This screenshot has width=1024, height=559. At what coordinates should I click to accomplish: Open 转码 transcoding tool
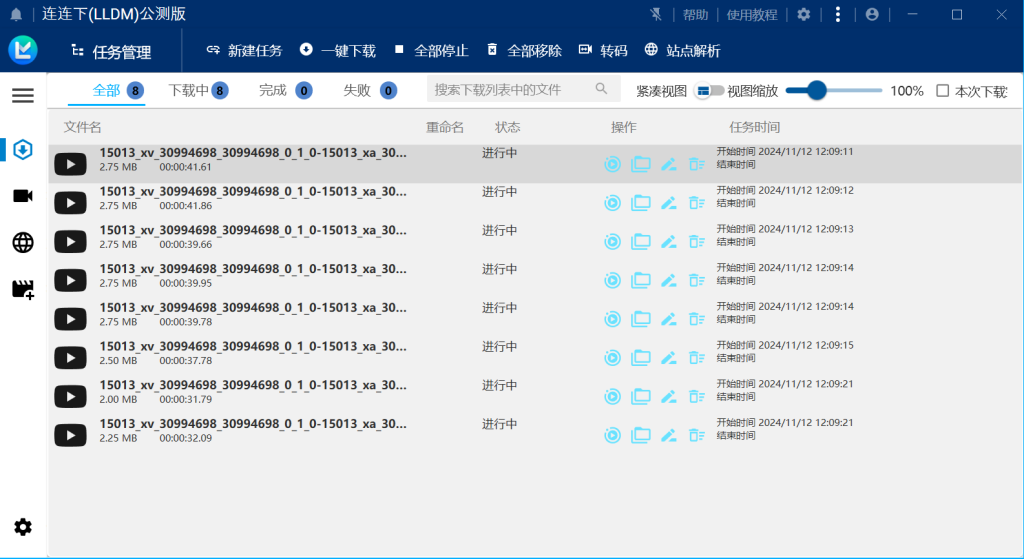click(x=603, y=50)
